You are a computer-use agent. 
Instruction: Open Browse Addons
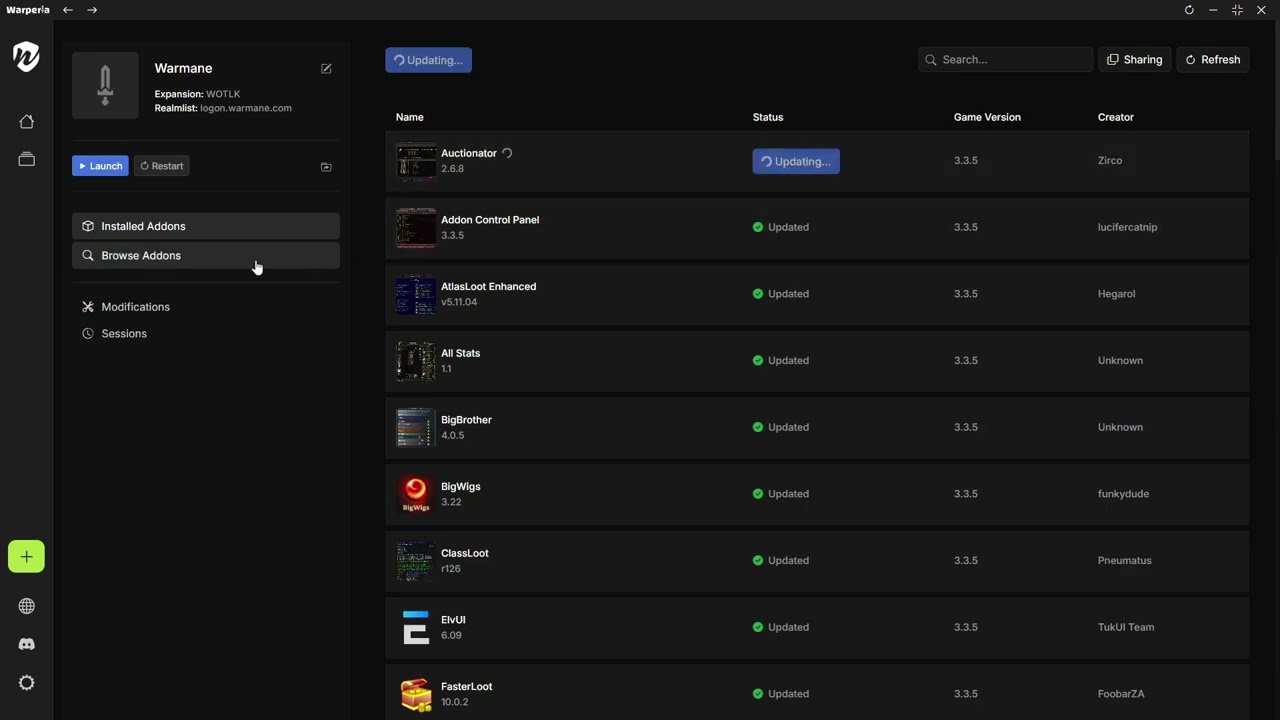[x=206, y=255]
